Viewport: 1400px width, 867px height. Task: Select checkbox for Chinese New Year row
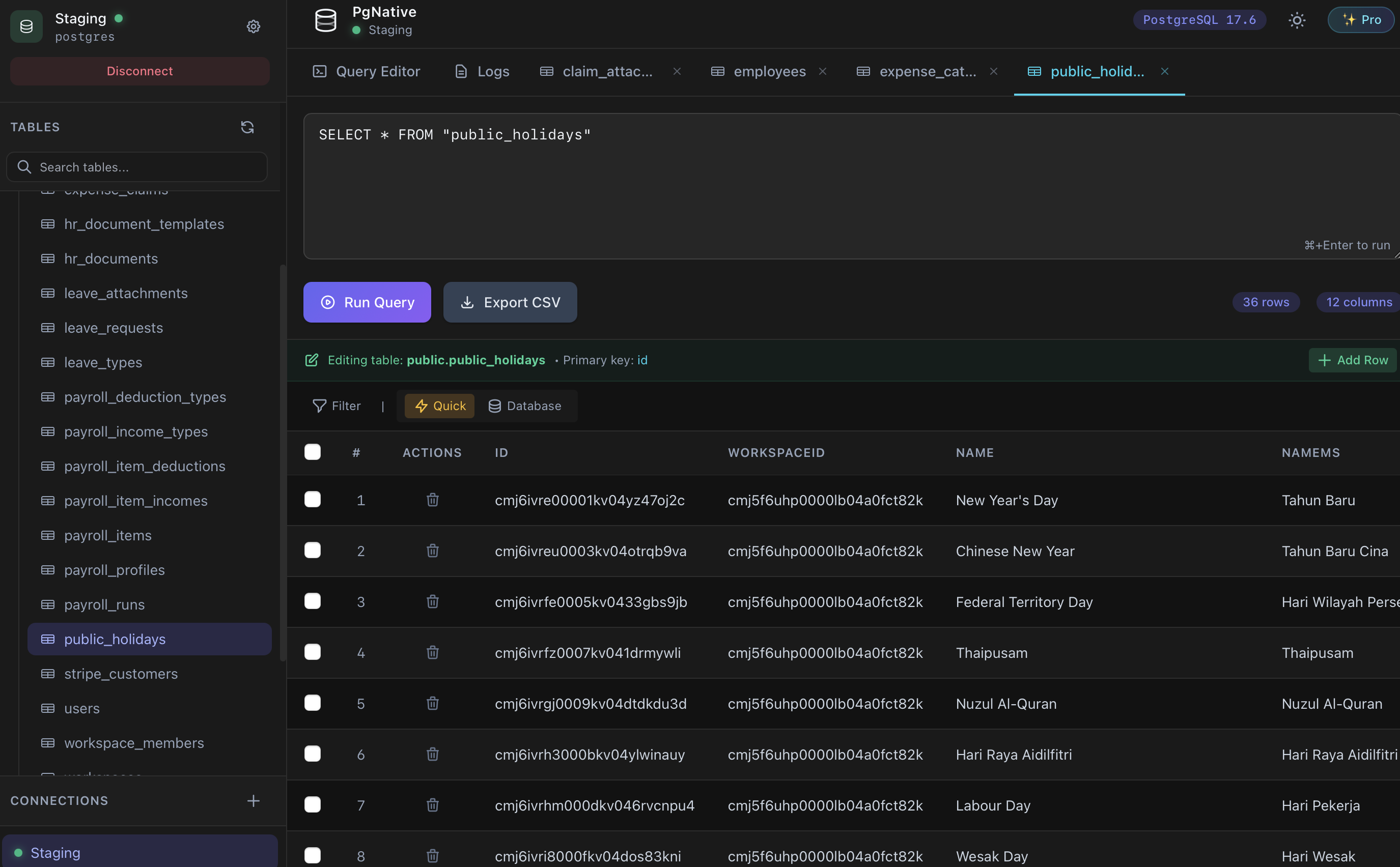point(313,551)
